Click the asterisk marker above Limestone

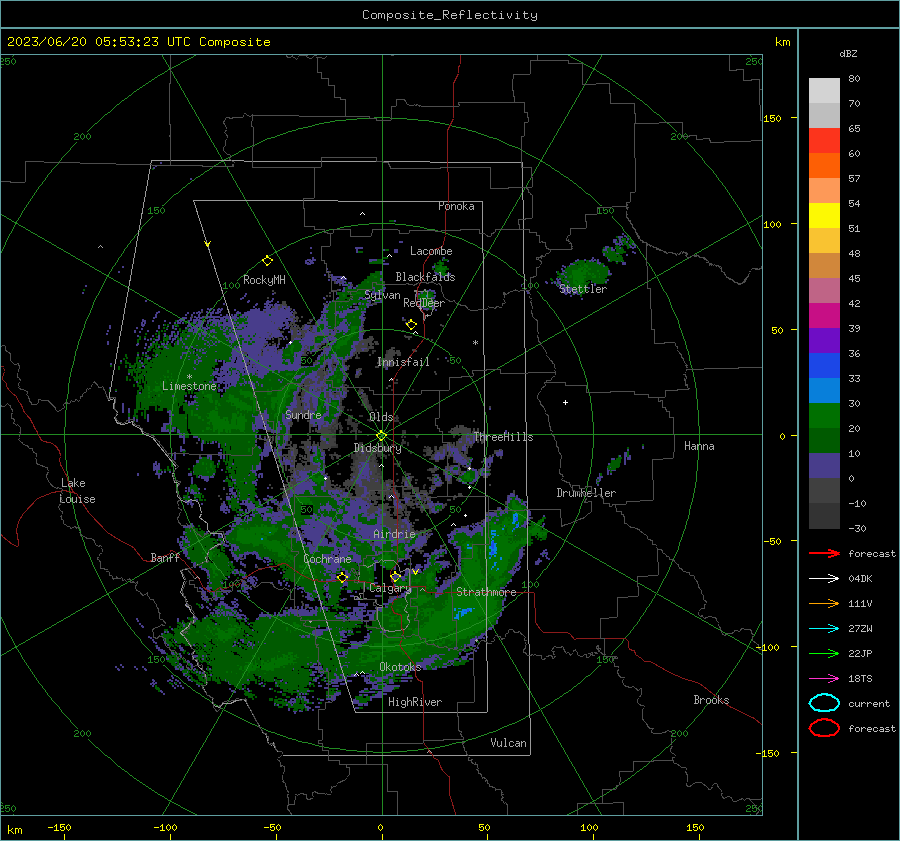[x=189, y=377]
